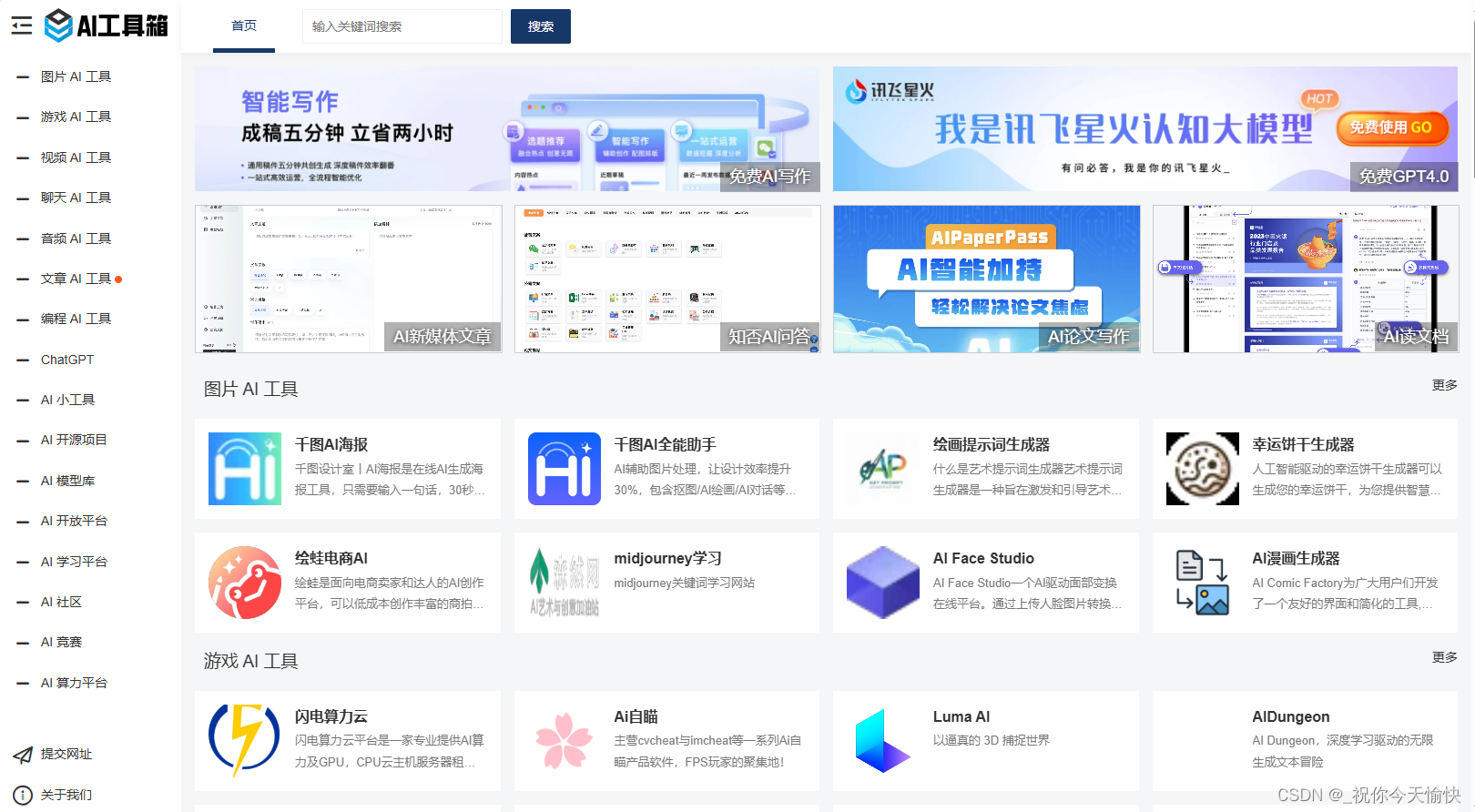Image resolution: width=1475 pixels, height=812 pixels.
Task: Click the midjourney学习 site icon
Action: point(565,583)
